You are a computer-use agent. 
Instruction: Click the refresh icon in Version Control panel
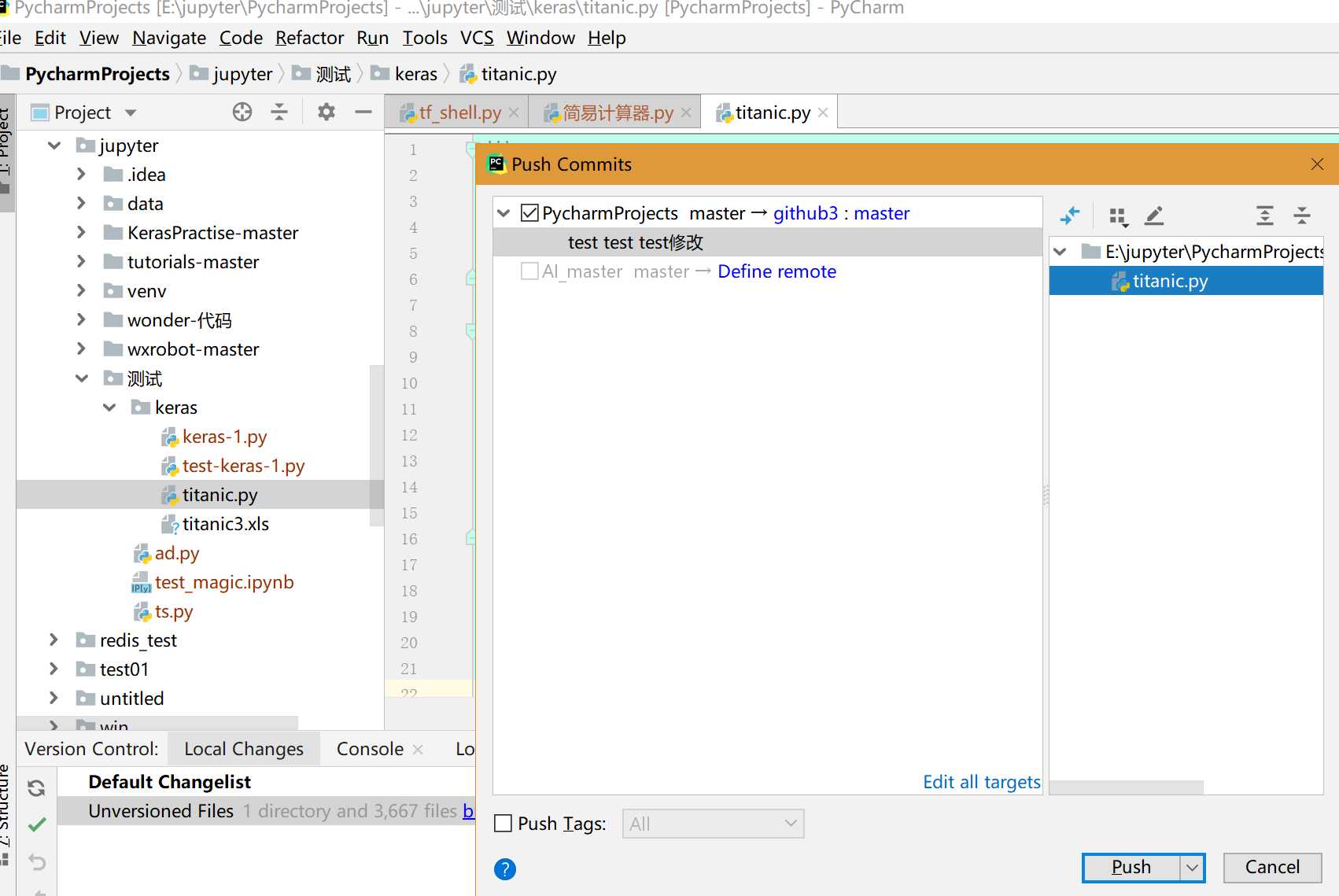coord(36,787)
